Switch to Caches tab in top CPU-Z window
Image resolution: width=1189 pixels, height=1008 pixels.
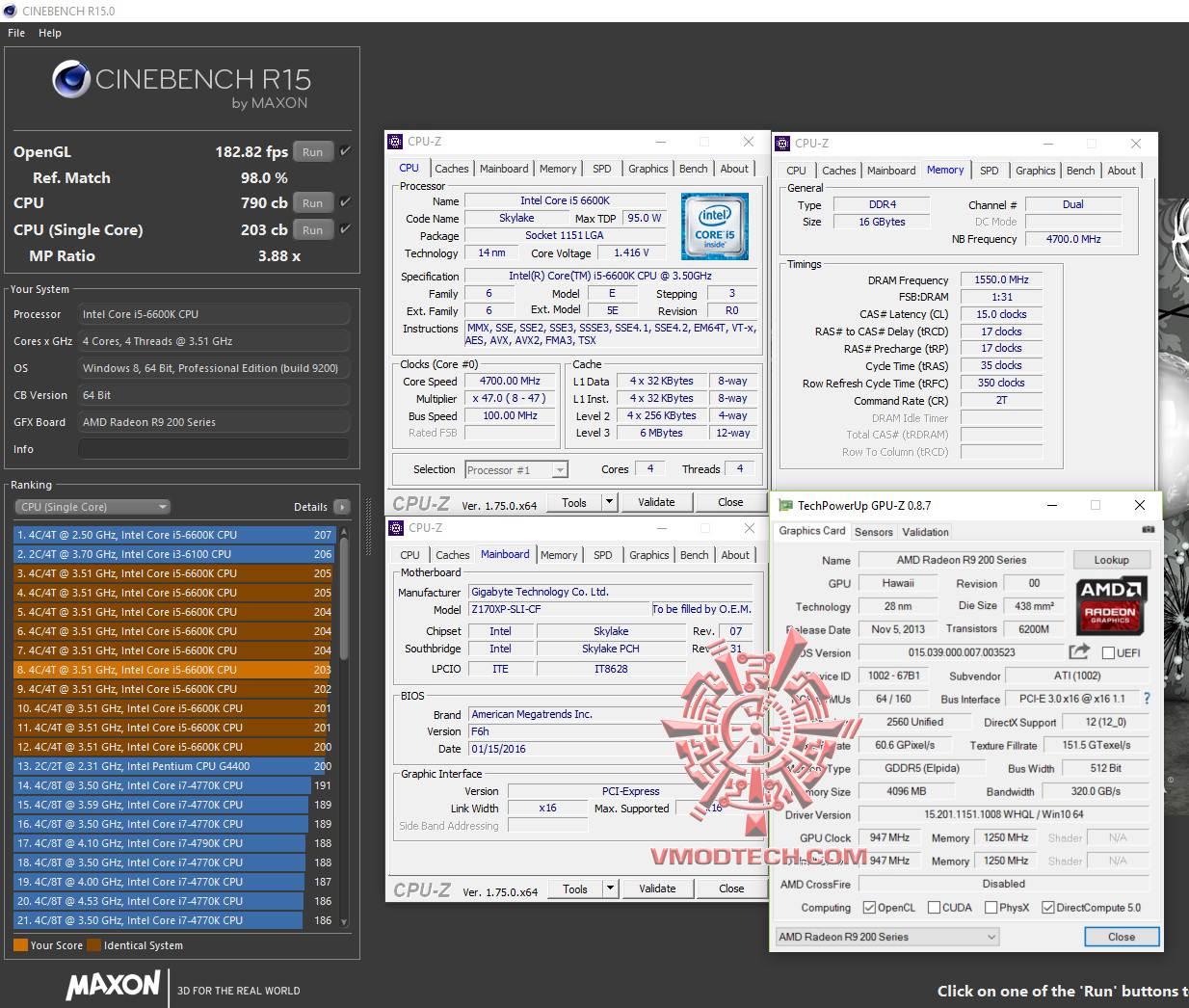pyautogui.click(x=451, y=169)
